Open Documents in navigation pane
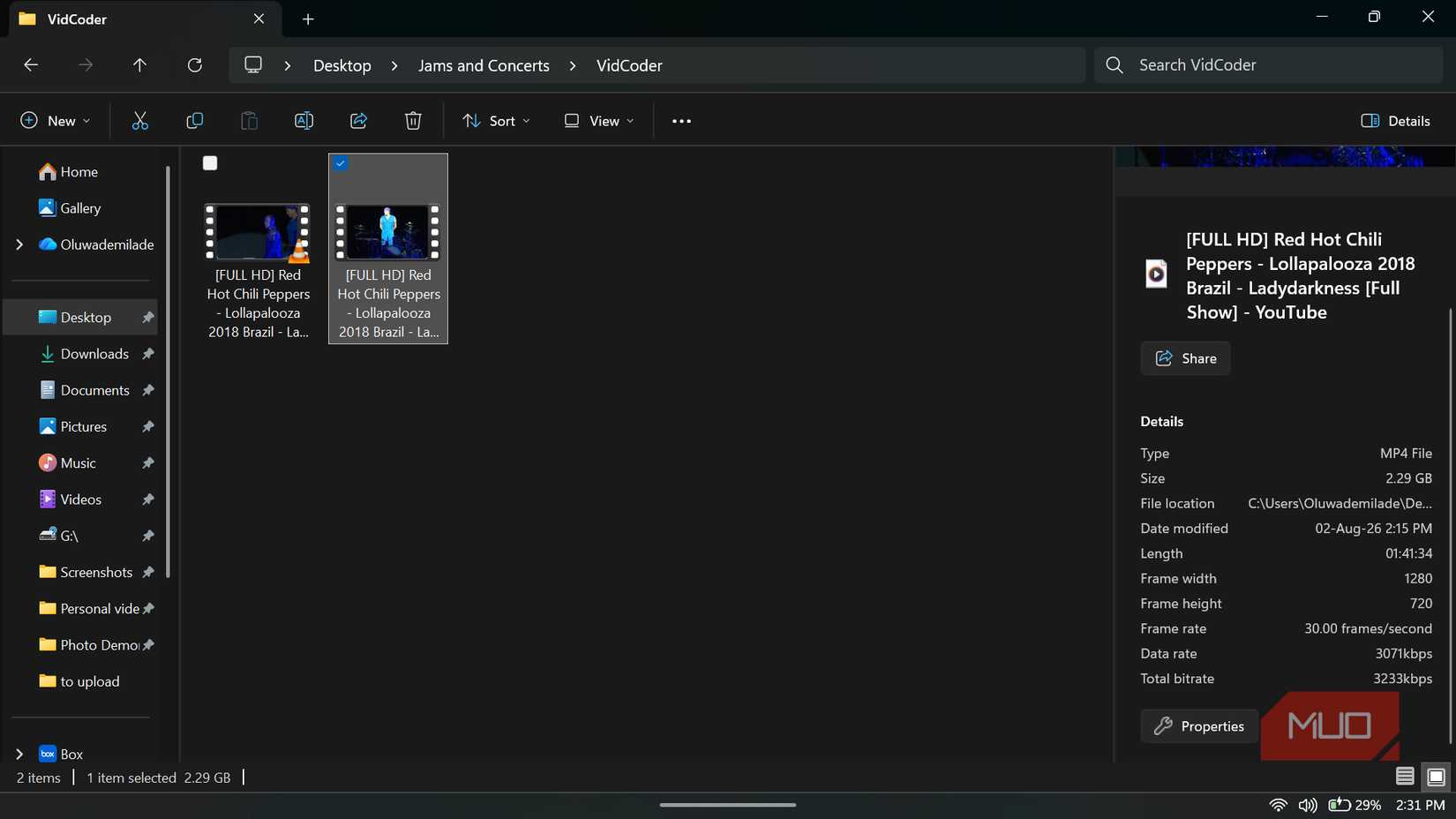Image resolution: width=1456 pixels, height=819 pixels. click(85, 390)
